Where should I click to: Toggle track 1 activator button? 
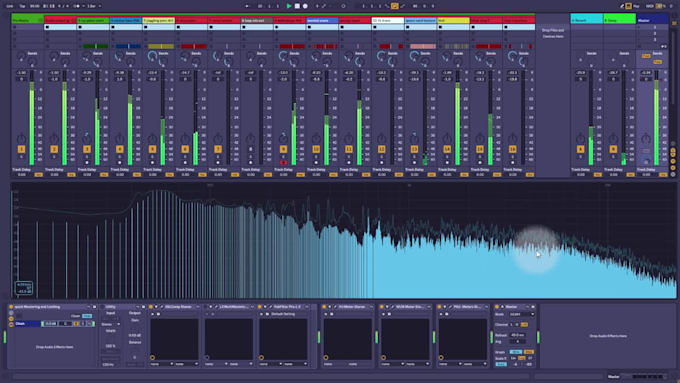[21, 149]
